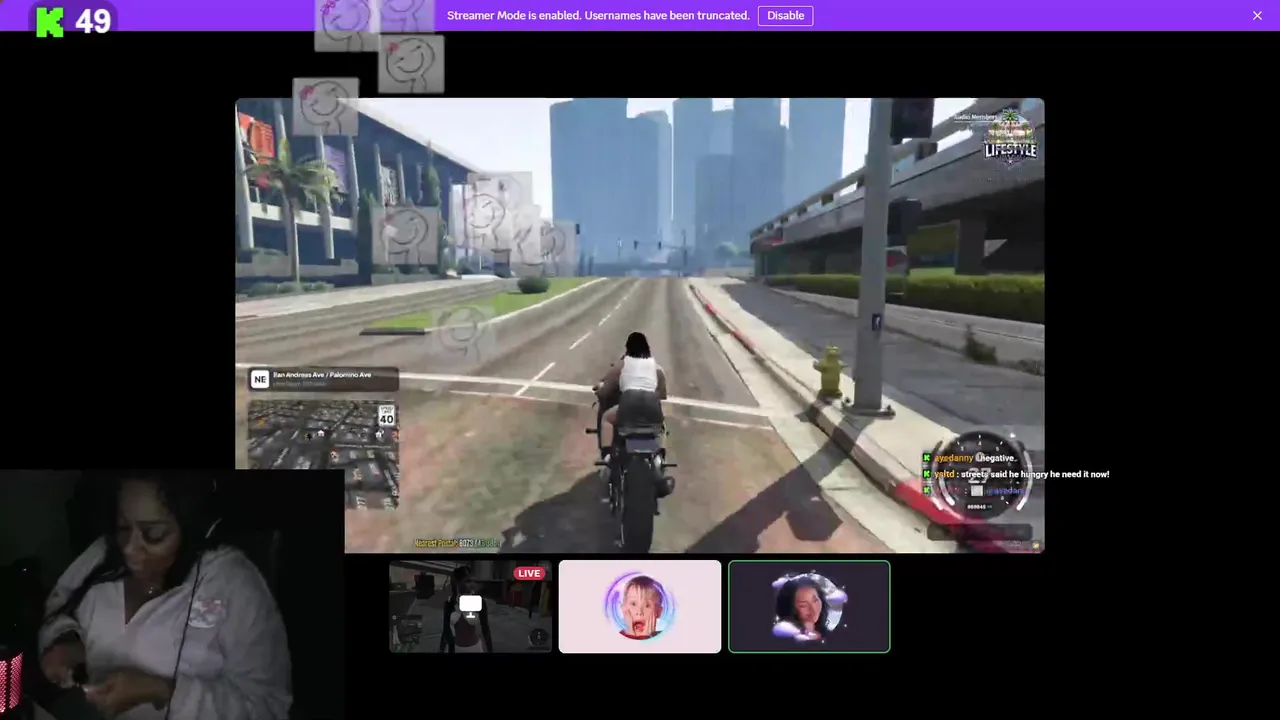The image size is (1280, 720).
Task: Dismiss the Streamer Mode banner
Action: [1257, 15]
